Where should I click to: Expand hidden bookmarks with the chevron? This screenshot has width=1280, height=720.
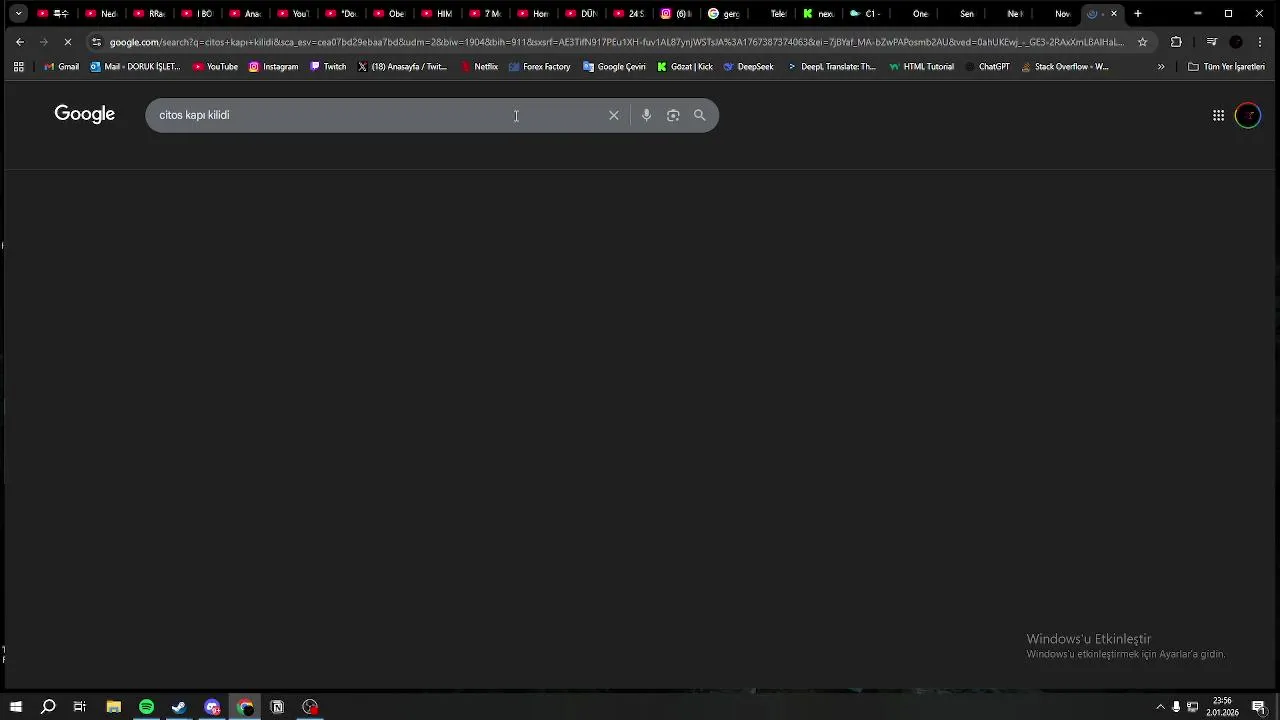coord(1161,67)
